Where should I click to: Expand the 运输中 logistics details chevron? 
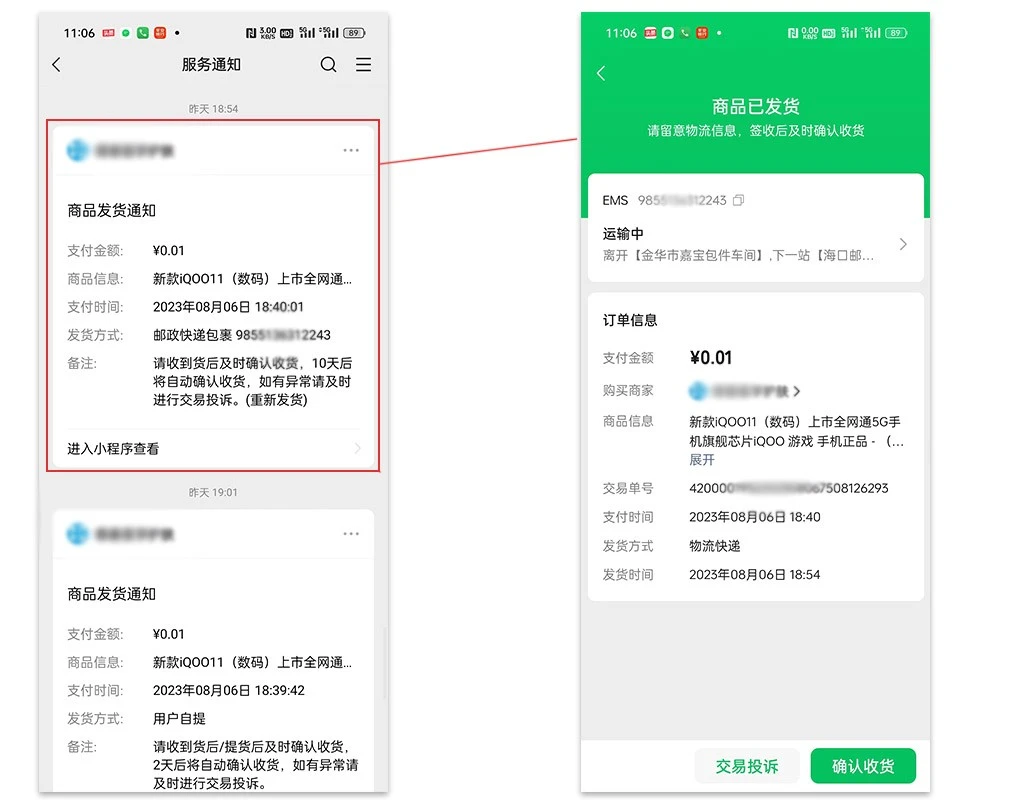point(903,244)
